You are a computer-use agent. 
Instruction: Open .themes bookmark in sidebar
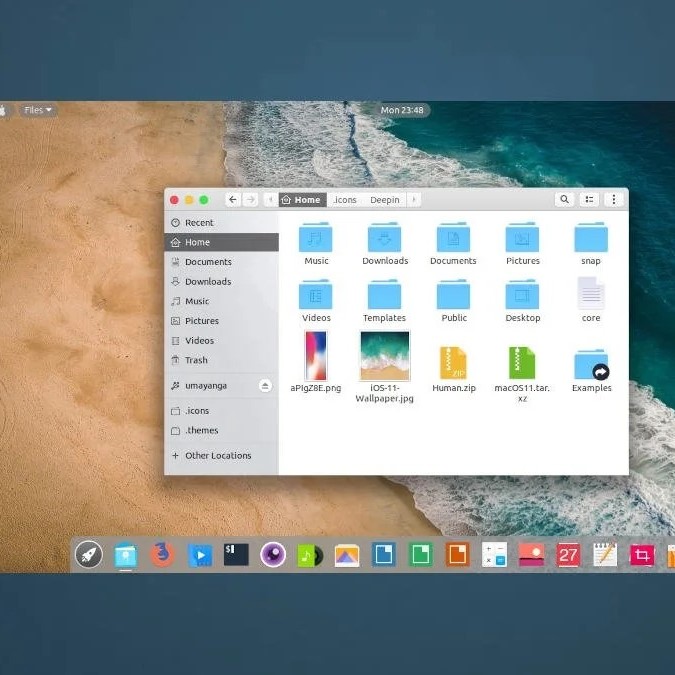(221, 430)
